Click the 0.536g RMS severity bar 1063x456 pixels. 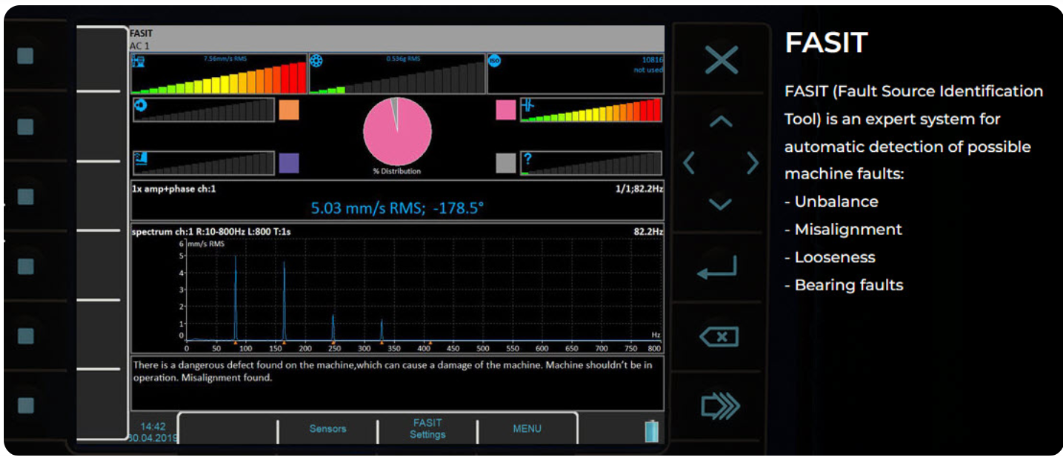(x=397, y=74)
